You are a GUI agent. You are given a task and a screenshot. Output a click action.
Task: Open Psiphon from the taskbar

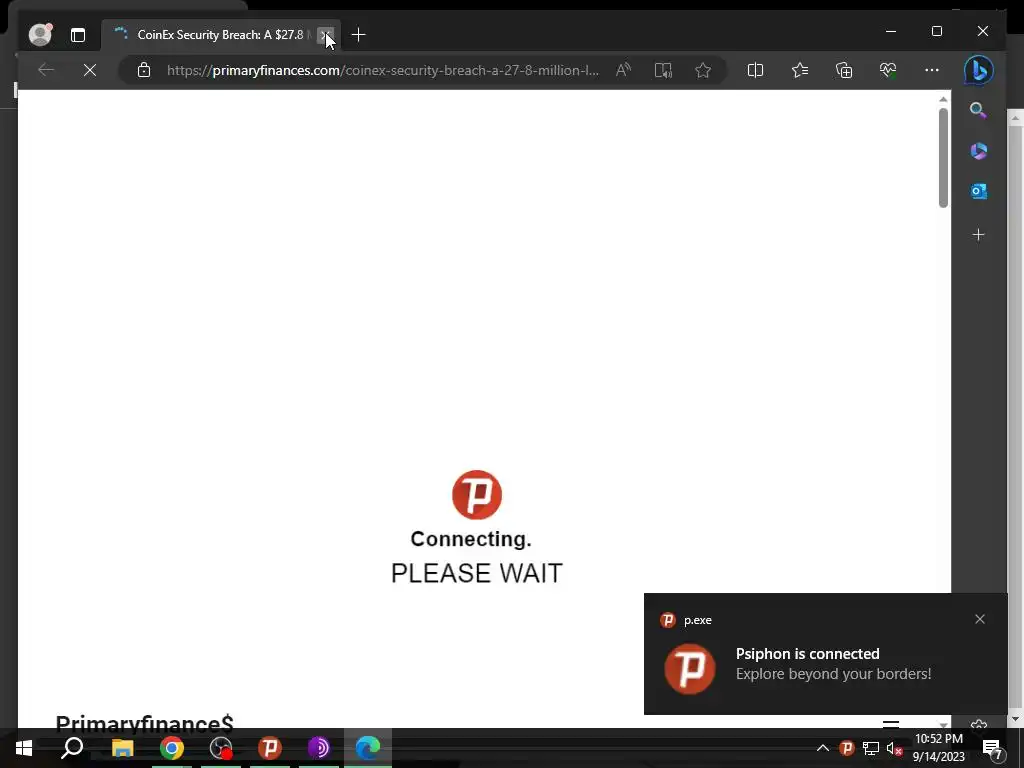point(270,748)
